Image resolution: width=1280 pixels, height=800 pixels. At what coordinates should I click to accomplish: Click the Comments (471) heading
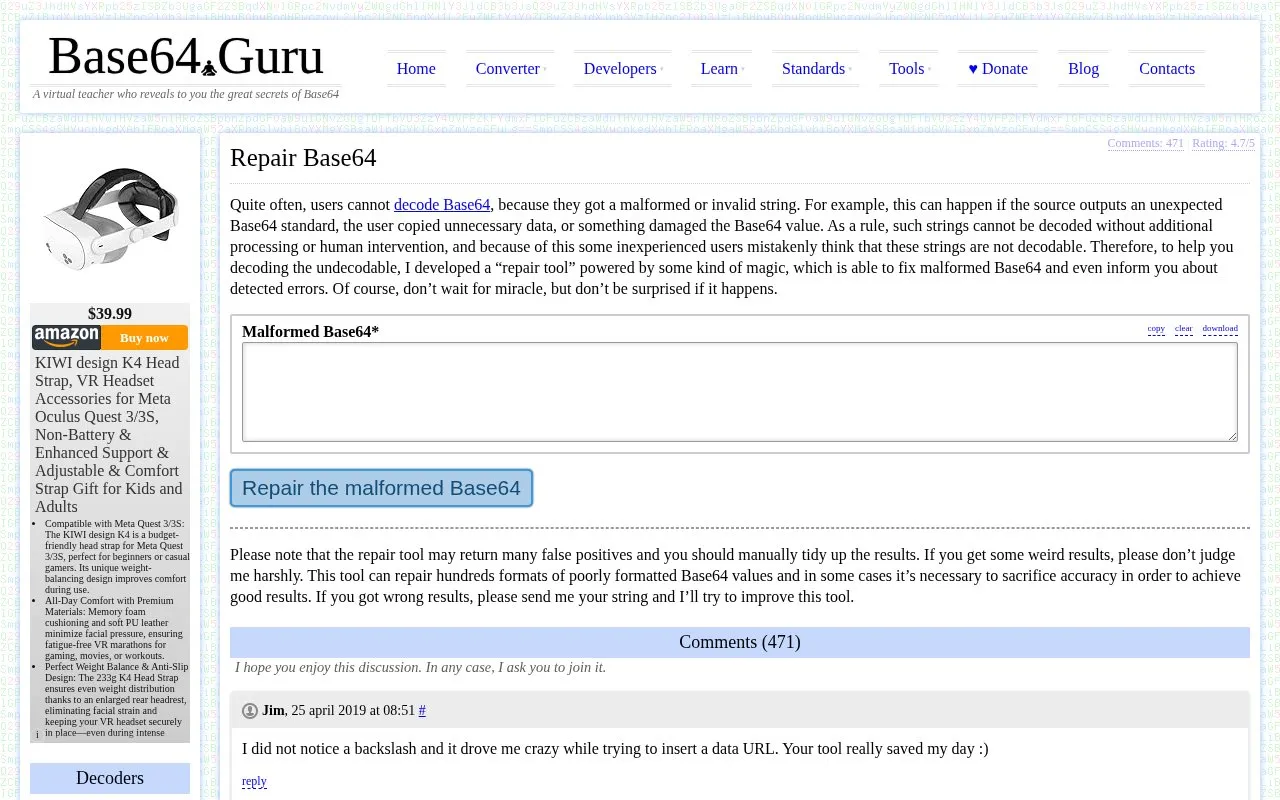point(740,642)
